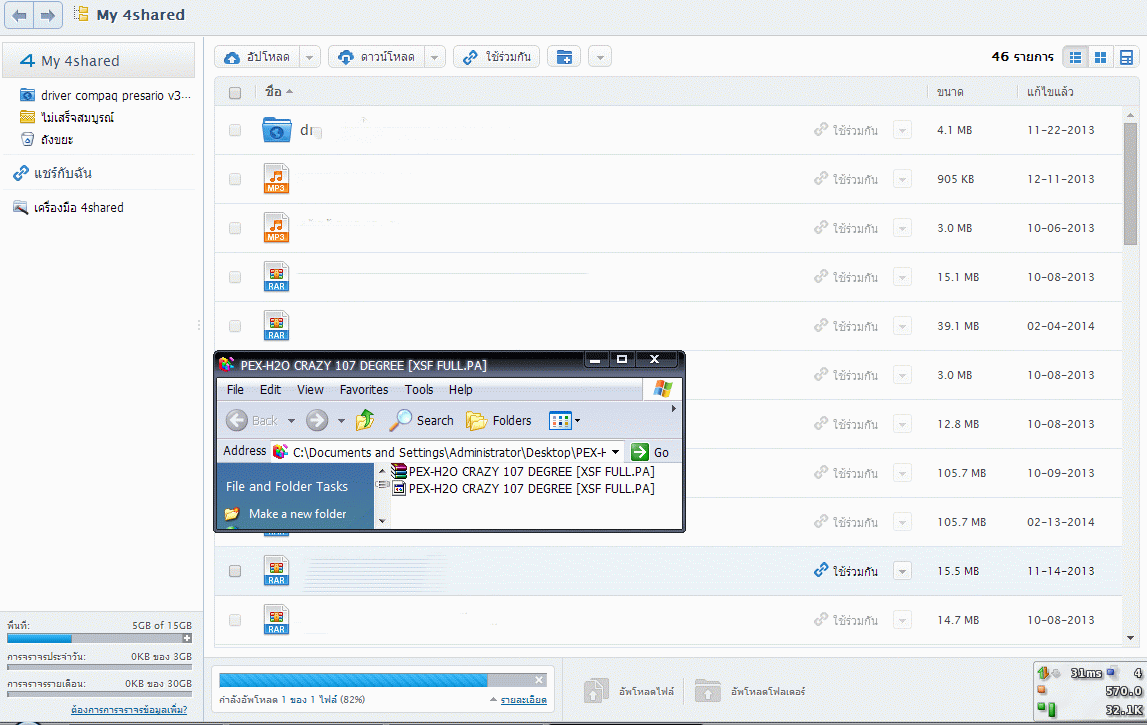The height and width of the screenshot is (725, 1147).
Task: Go back with the left arrow button
Action: point(20,15)
